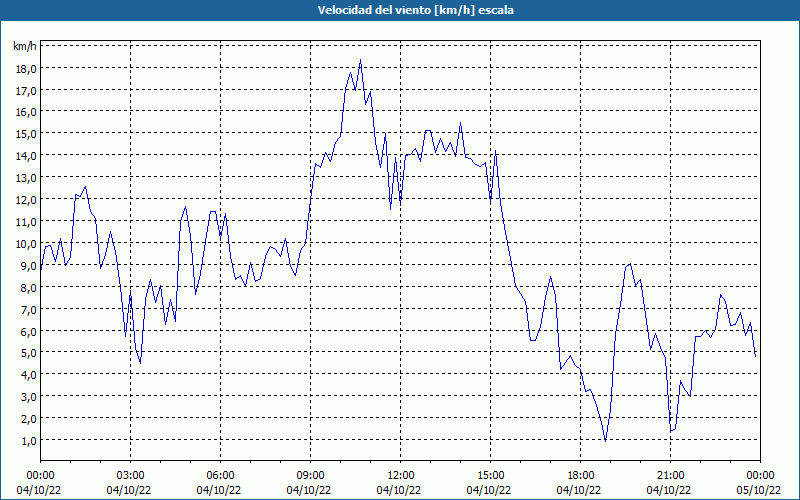The image size is (800, 500).
Task: Select the 8,0 y-axis value
Action: click(28, 288)
